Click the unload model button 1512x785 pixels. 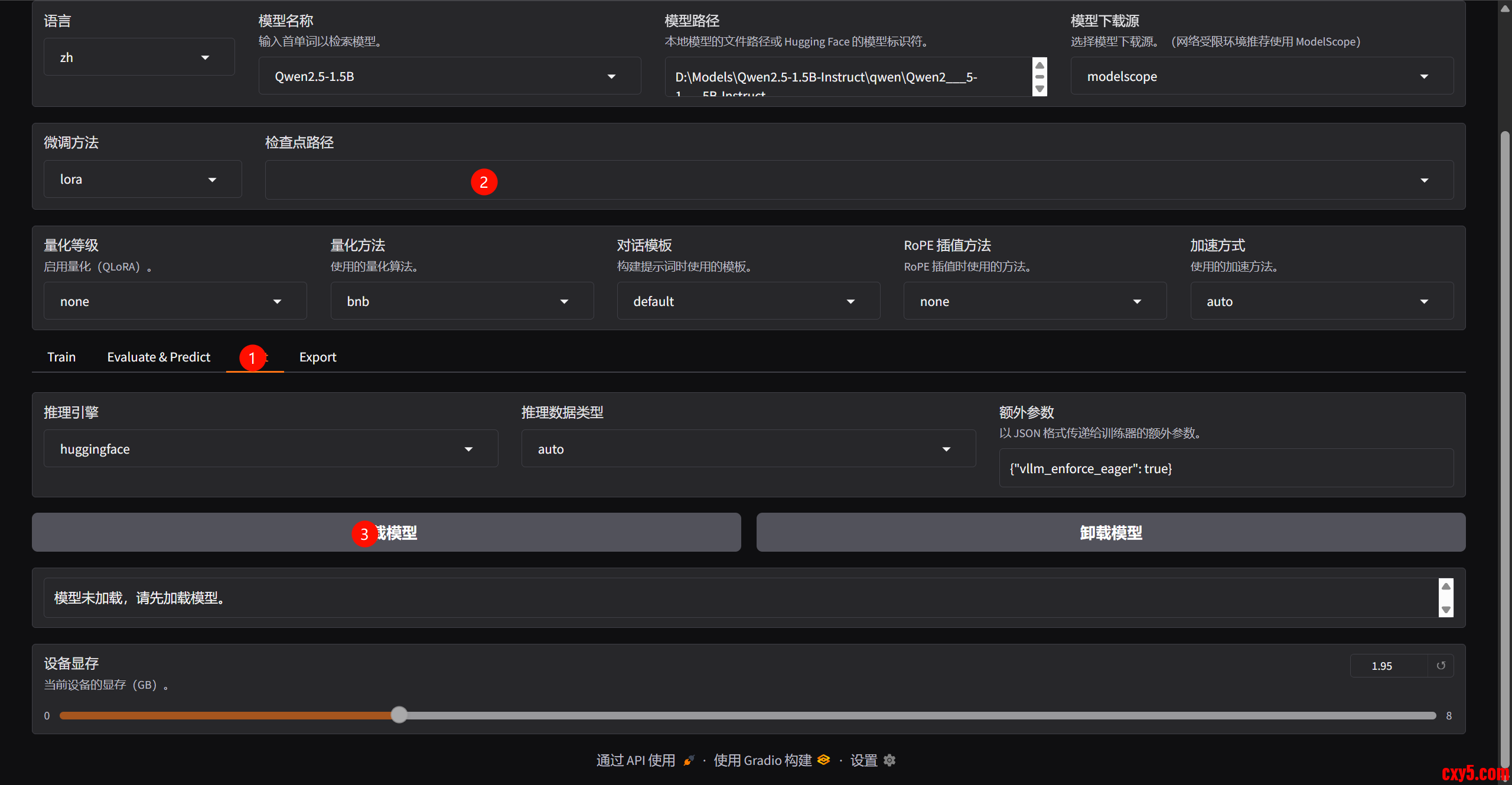pos(1110,533)
